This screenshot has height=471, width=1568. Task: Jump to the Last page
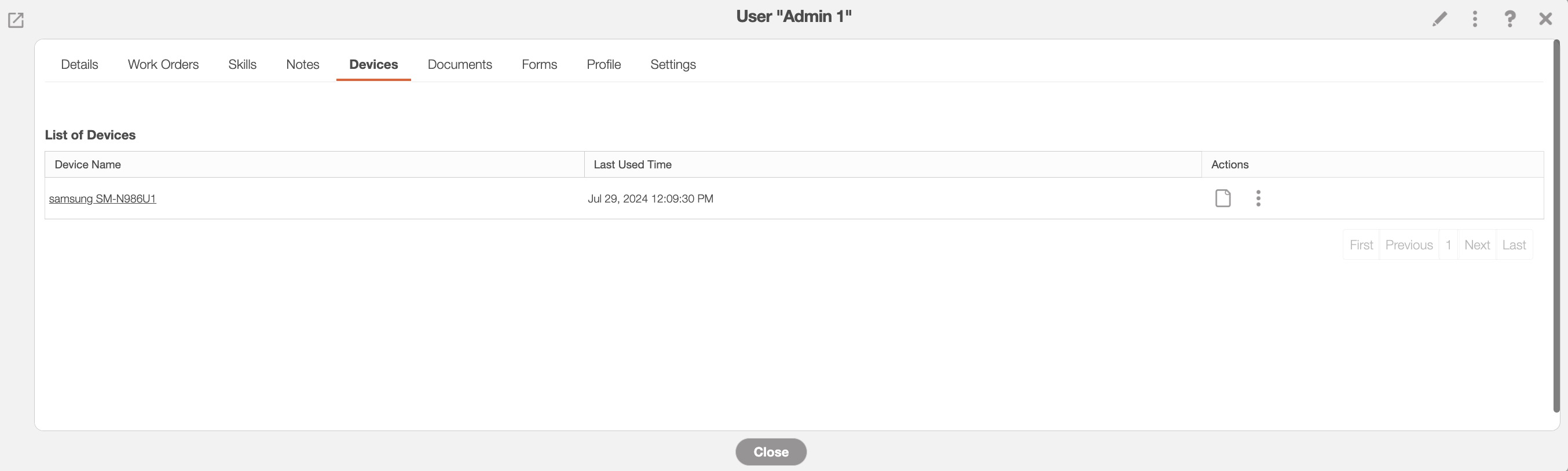click(1514, 245)
